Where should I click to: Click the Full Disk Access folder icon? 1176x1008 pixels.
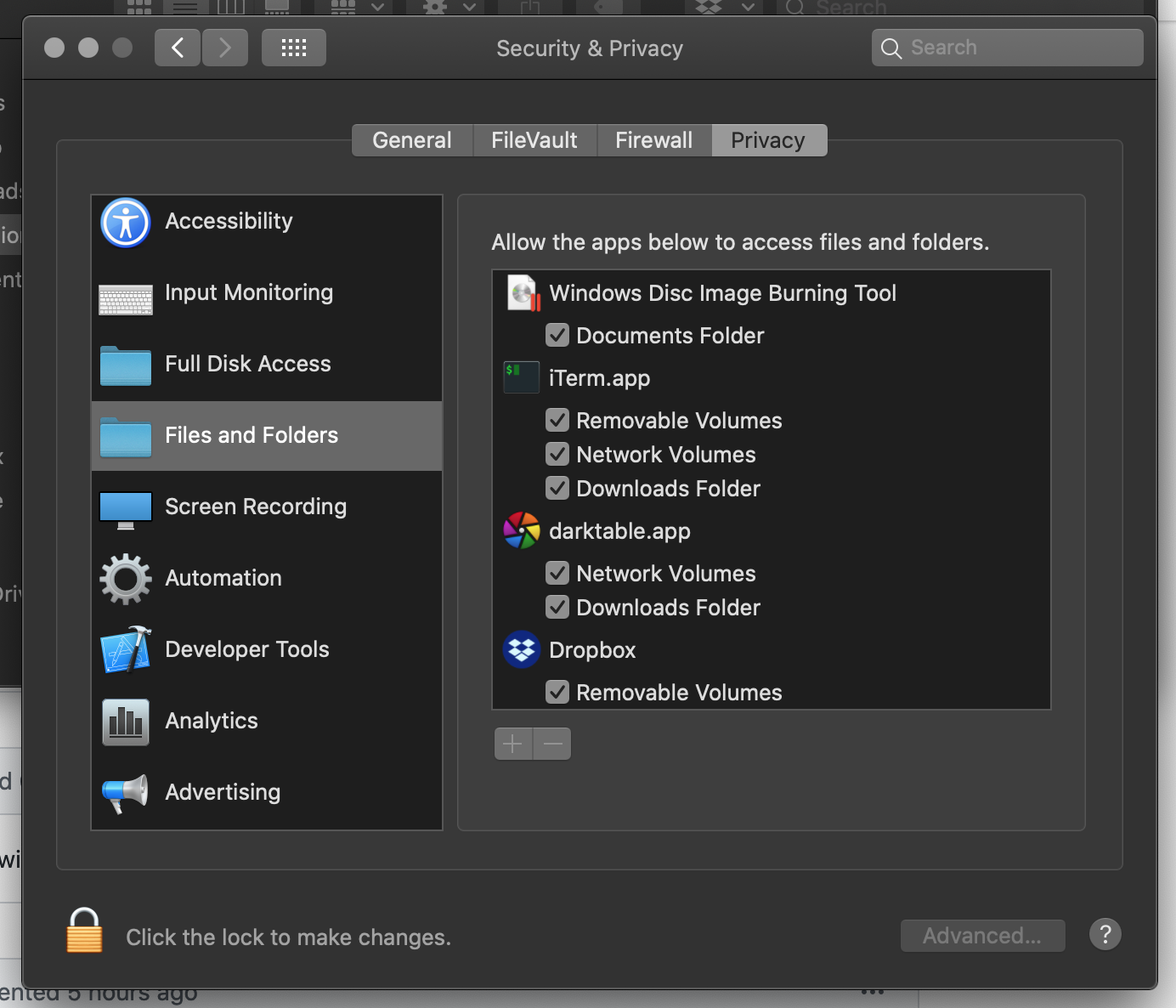pyautogui.click(x=126, y=365)
